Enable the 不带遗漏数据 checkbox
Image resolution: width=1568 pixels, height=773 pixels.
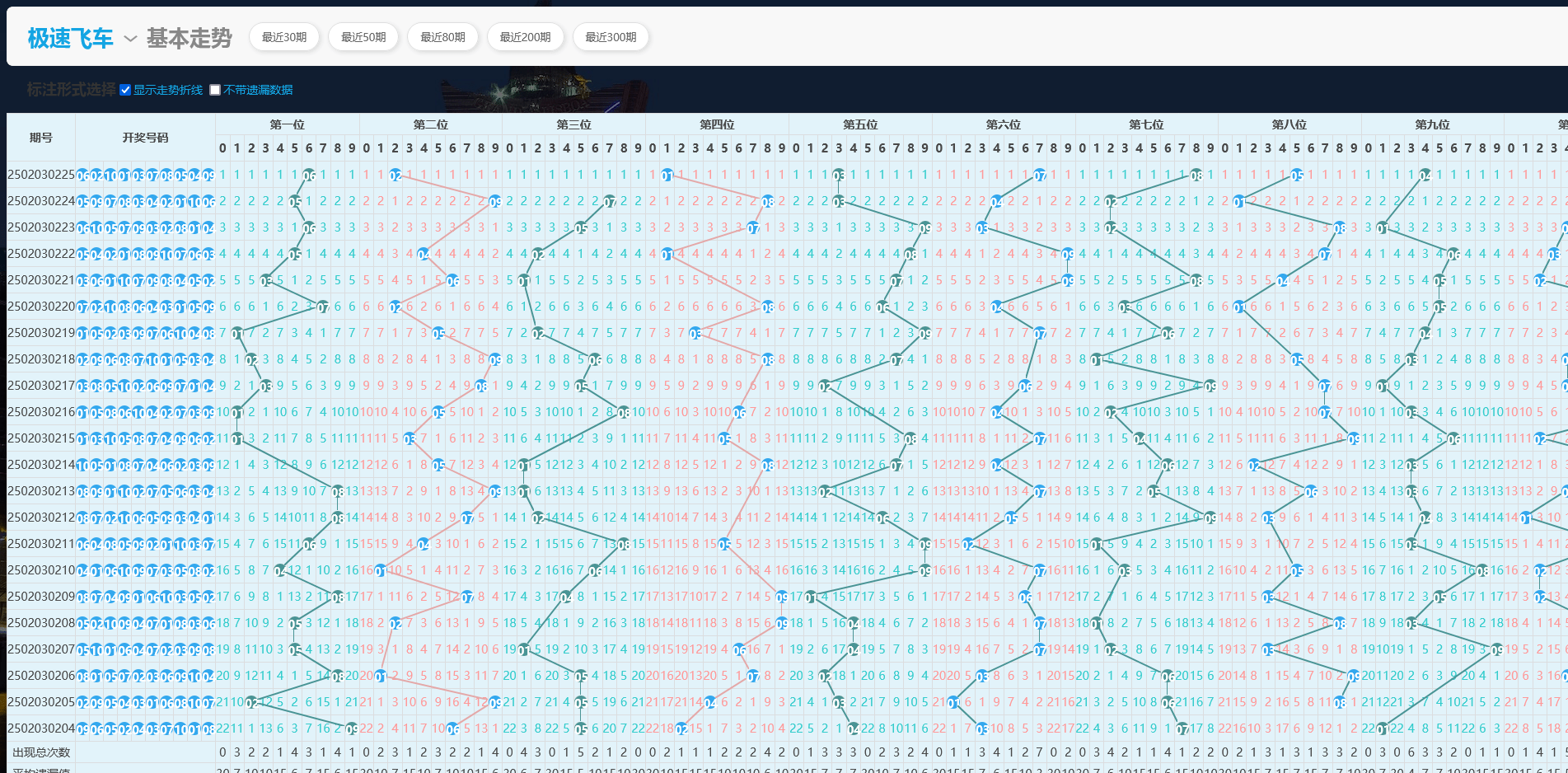[215, 90]
